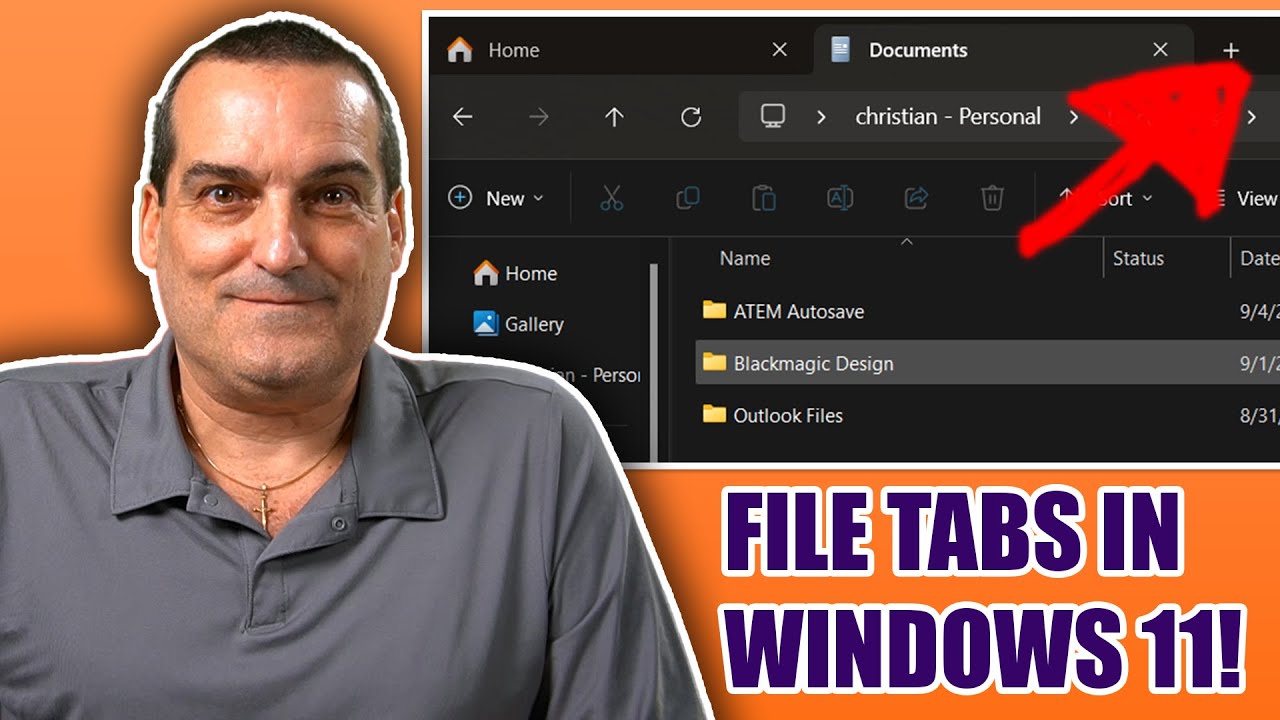Click the Share icon

[916, 198]
